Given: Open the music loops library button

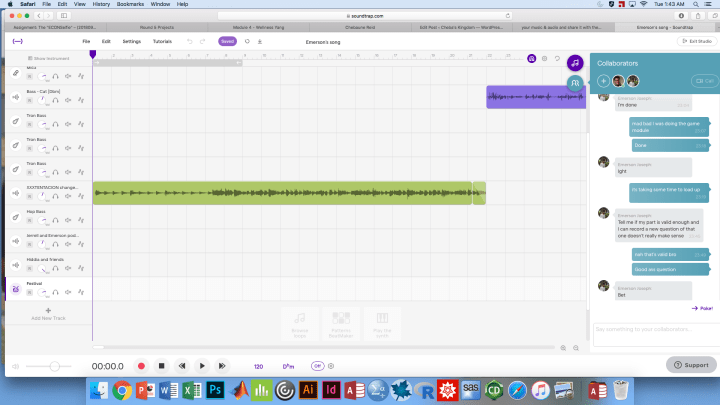Looking at the screenshot, I should pos(576,63).
